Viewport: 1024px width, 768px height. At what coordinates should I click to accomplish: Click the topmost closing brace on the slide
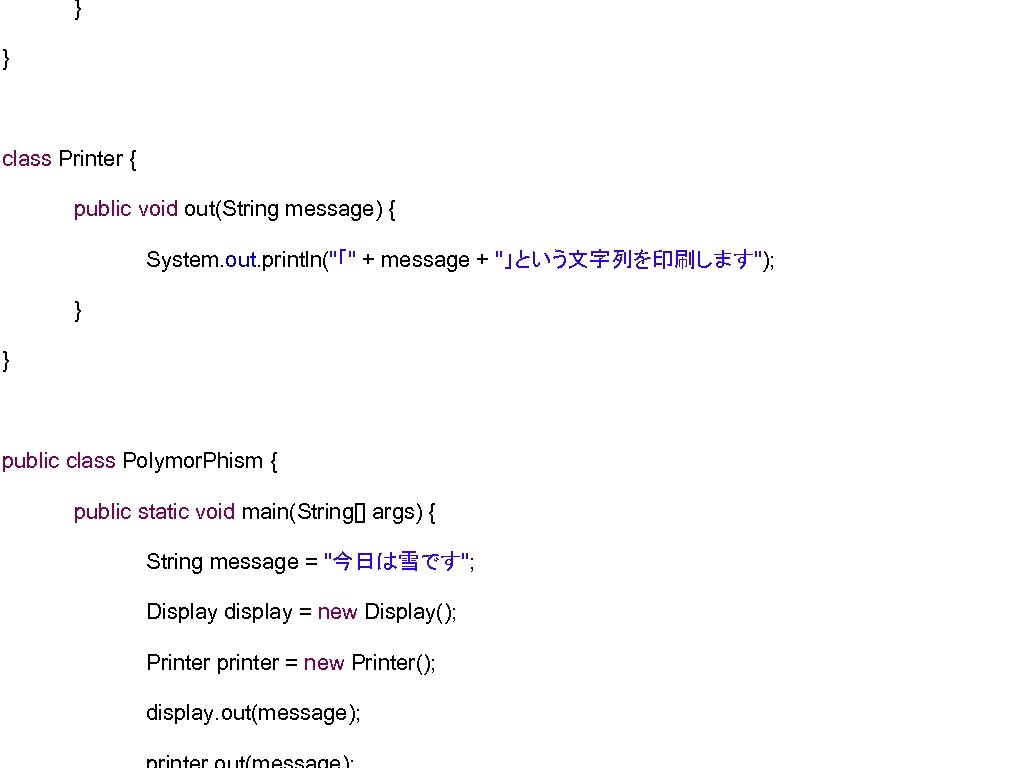[77, 11]
